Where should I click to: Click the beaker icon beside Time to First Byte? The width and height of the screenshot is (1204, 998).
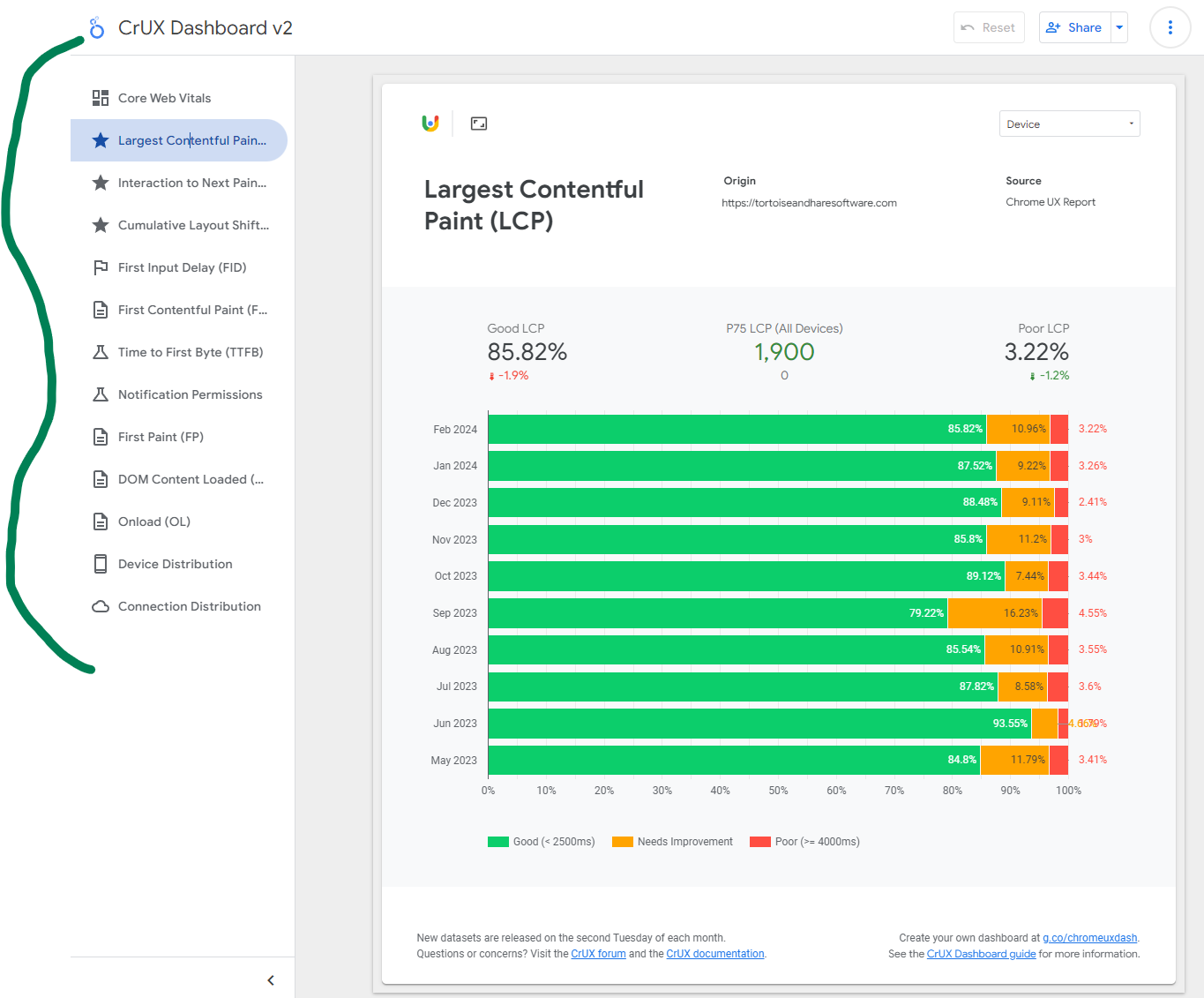tap(101, 352)
